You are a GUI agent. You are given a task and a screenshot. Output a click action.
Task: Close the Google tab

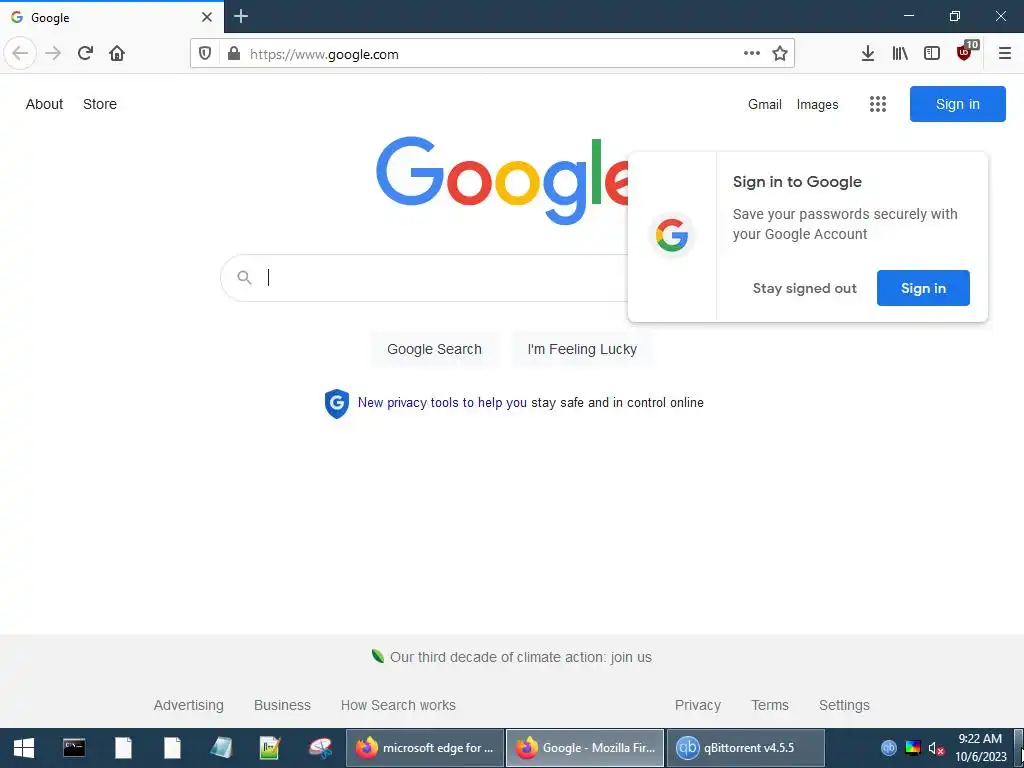point(207,17)
